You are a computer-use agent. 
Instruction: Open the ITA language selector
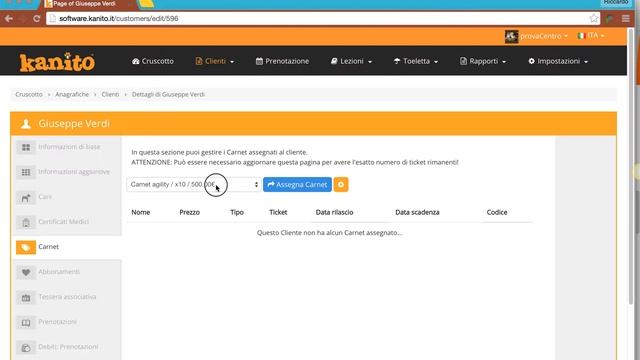591,36
